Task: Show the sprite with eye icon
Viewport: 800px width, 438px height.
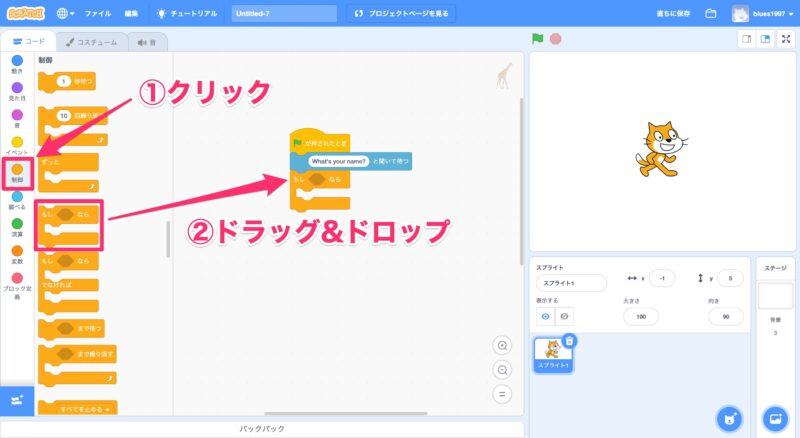Action: (546, 316)
